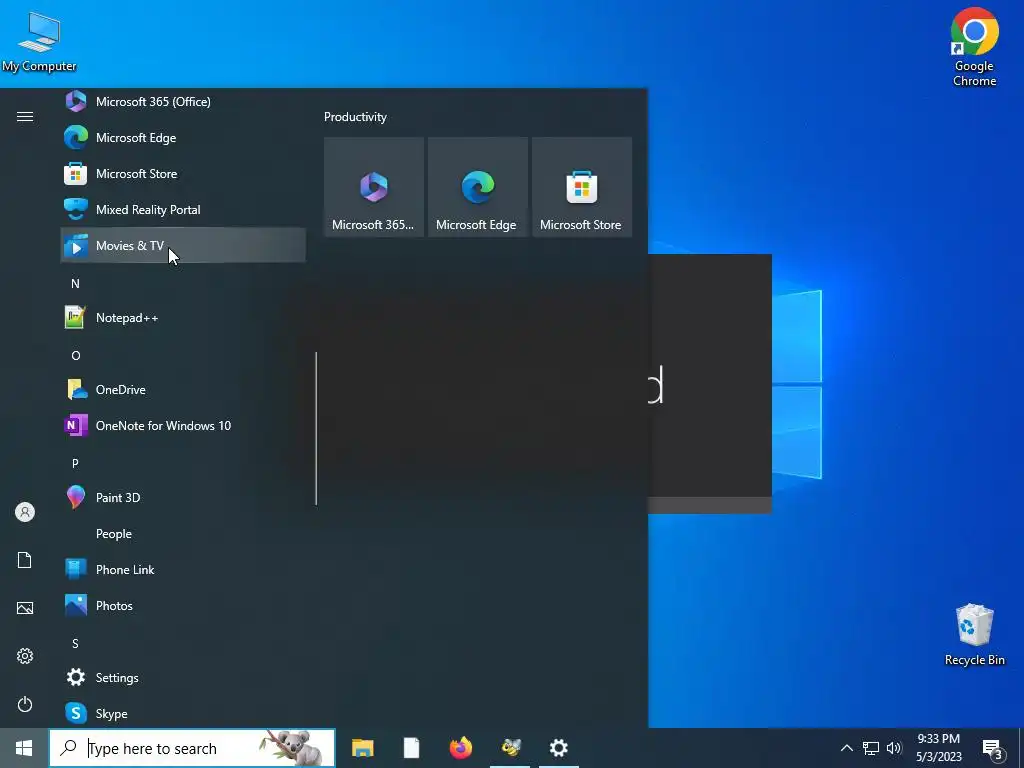Open the blank document taskbar icon
The width and height of the screenshot is (1024, 768).
click(411, 748)
